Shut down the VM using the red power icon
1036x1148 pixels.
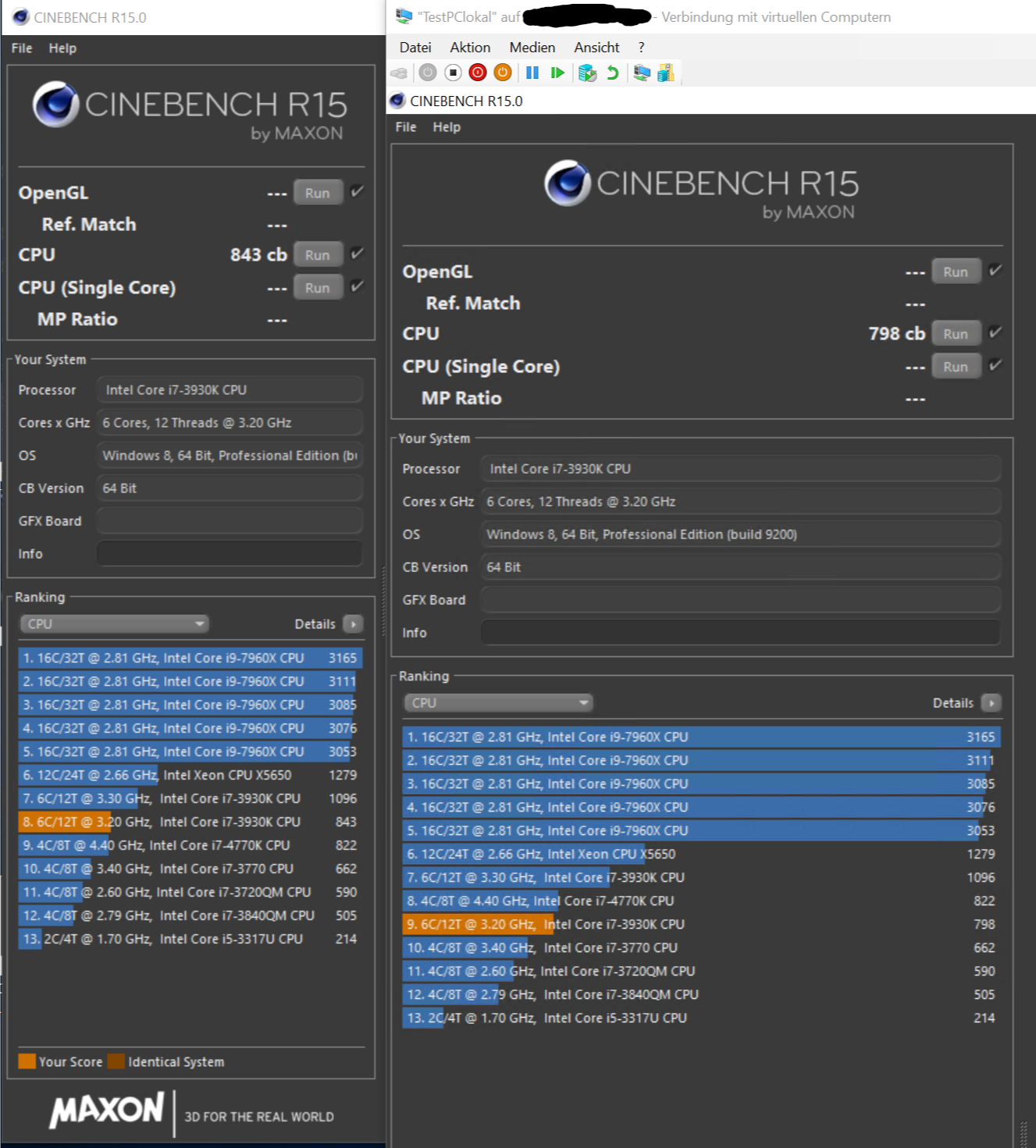[478, 73]
